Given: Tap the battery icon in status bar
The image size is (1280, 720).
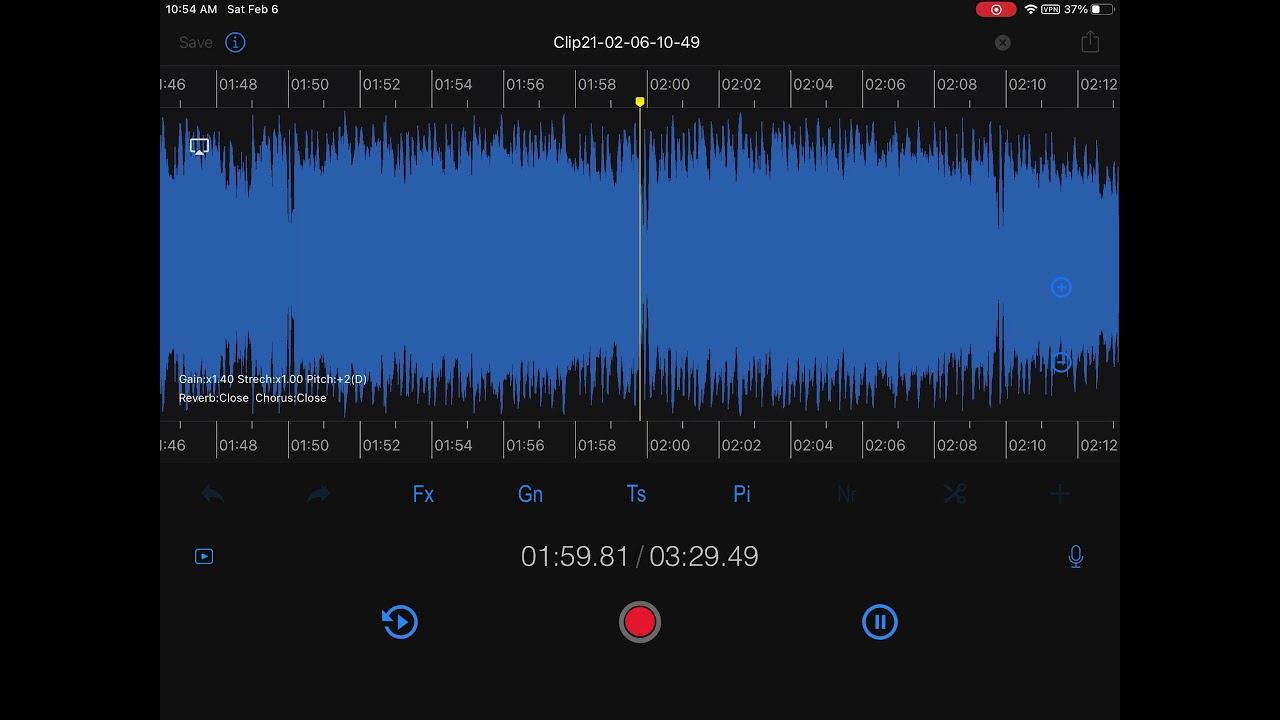Looking at the screenshot, I should 1102,9.
